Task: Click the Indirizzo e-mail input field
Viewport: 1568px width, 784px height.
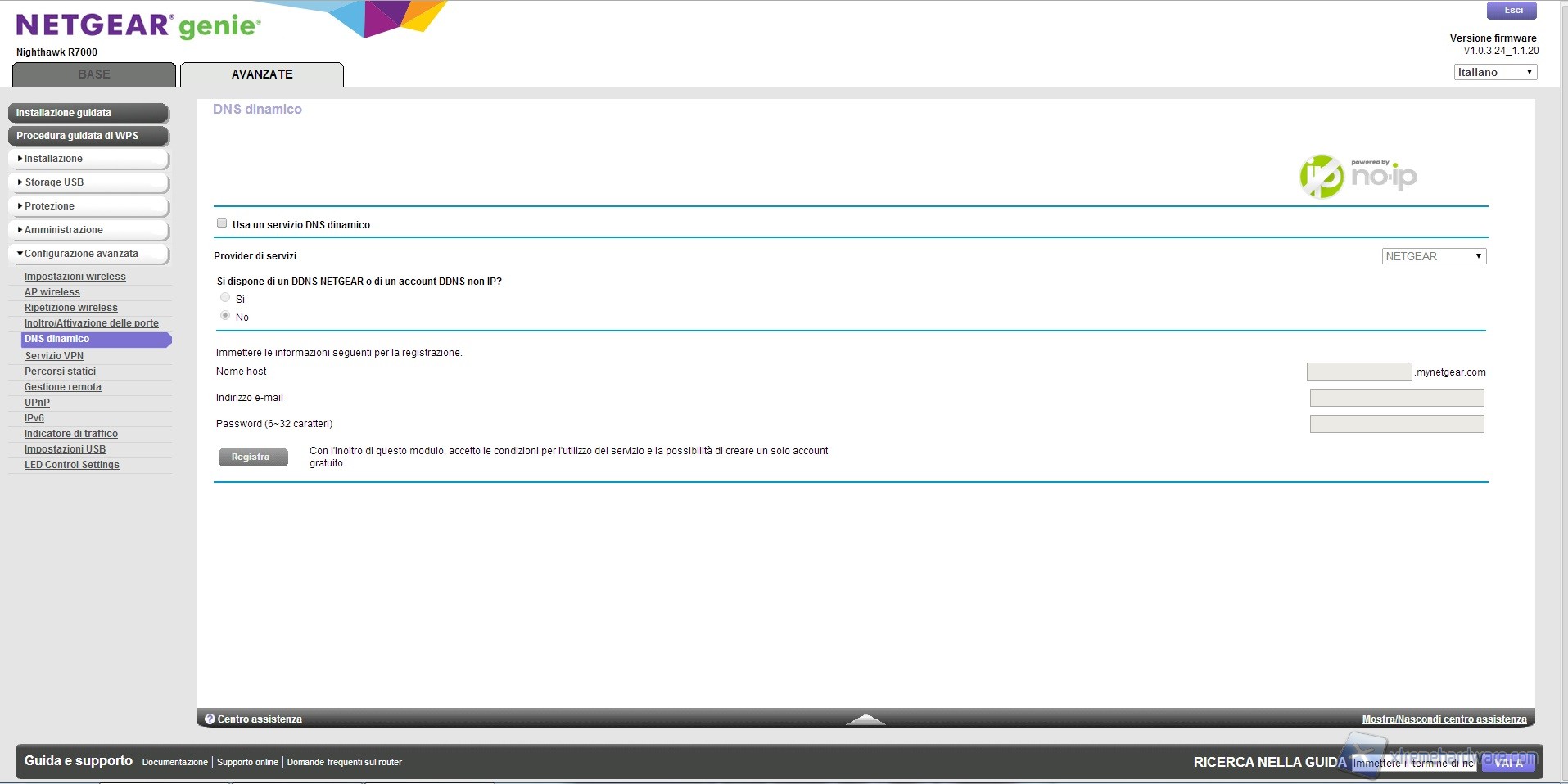Action: (1396, 398)
